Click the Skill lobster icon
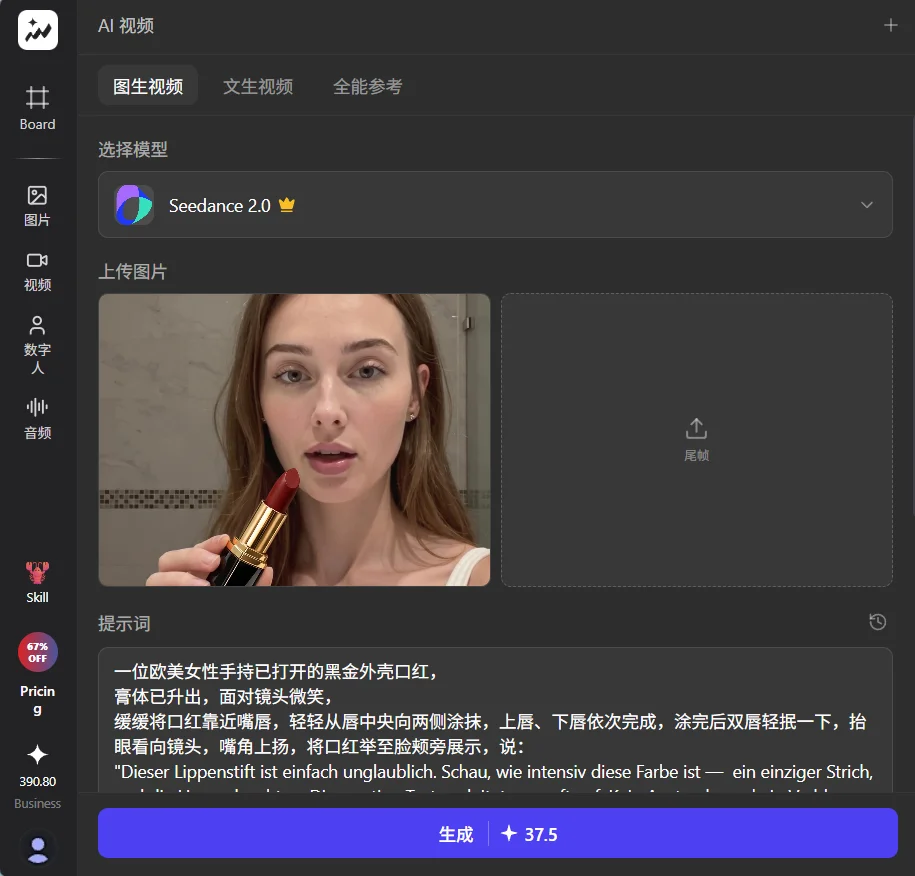Screen dimensions: 915x876 pos(37,581)
